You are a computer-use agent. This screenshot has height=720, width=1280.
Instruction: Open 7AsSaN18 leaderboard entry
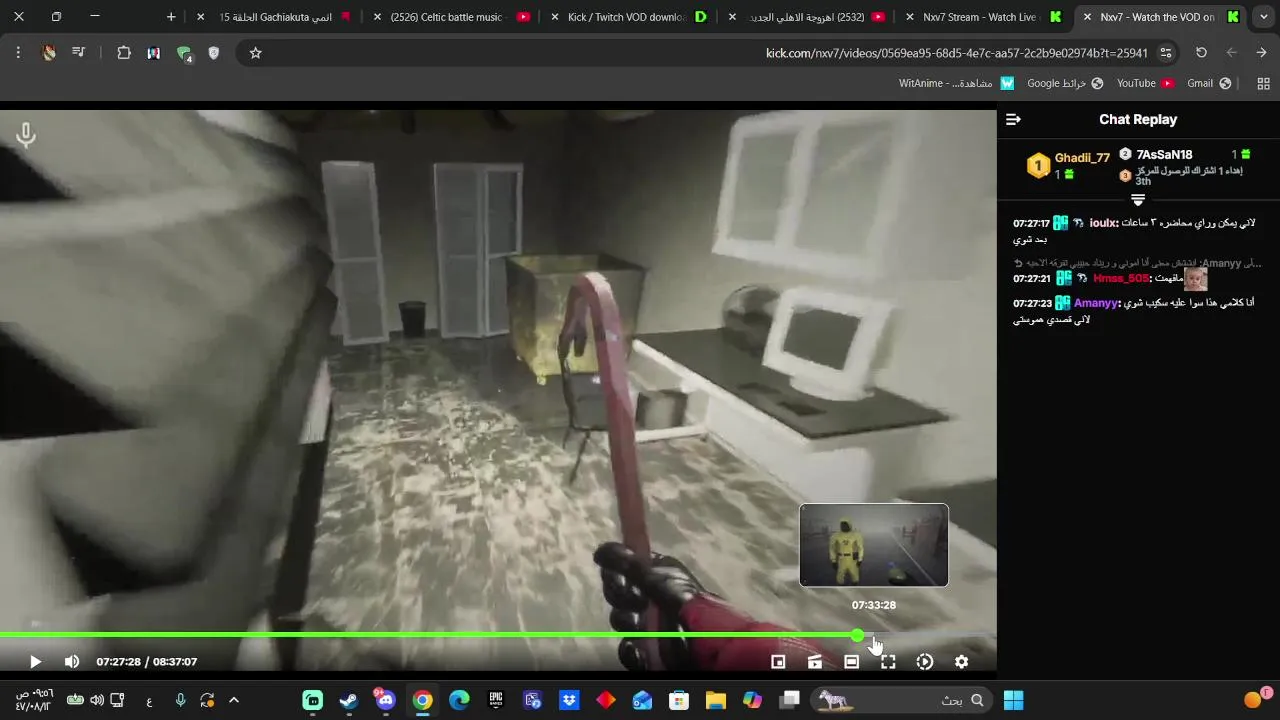click(1164, 155)
